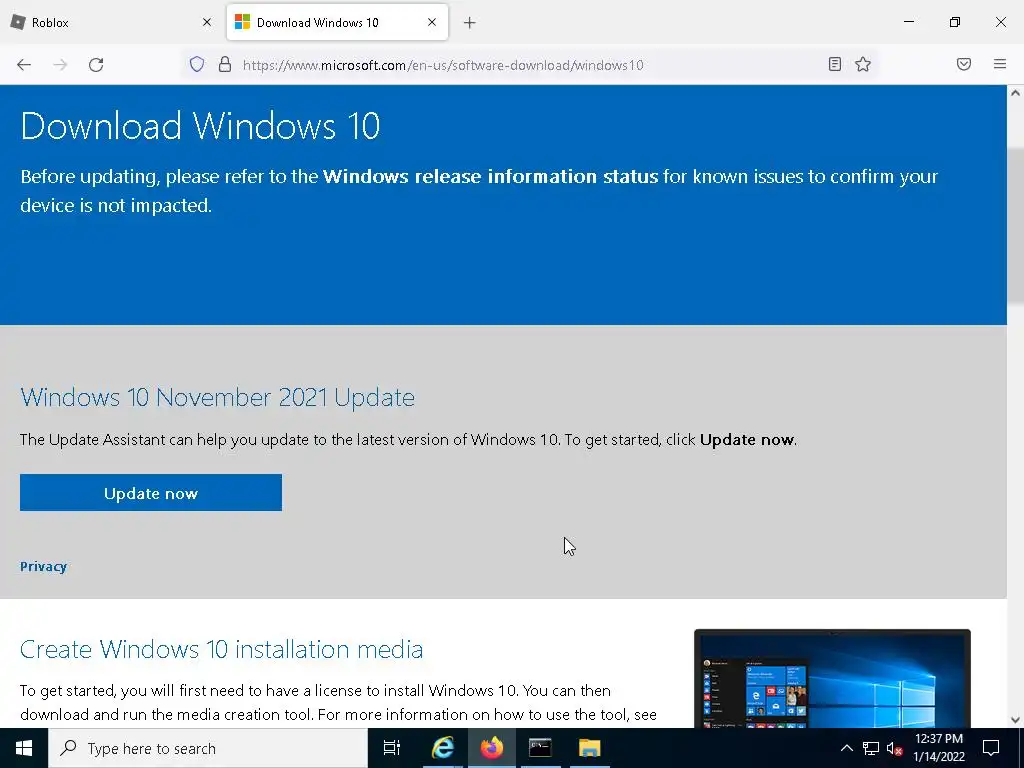Open File Explorer from taskbar
The width and height of the screenshot is (1024, 768).
(x=589, y=748)
